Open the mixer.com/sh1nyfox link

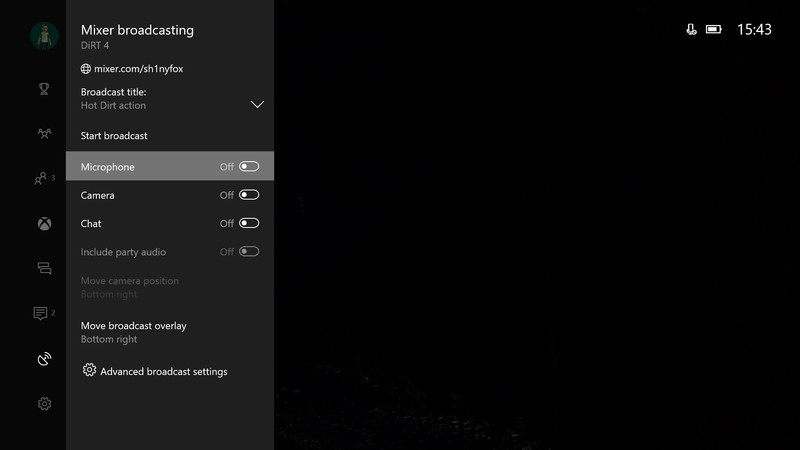[138, 68]
